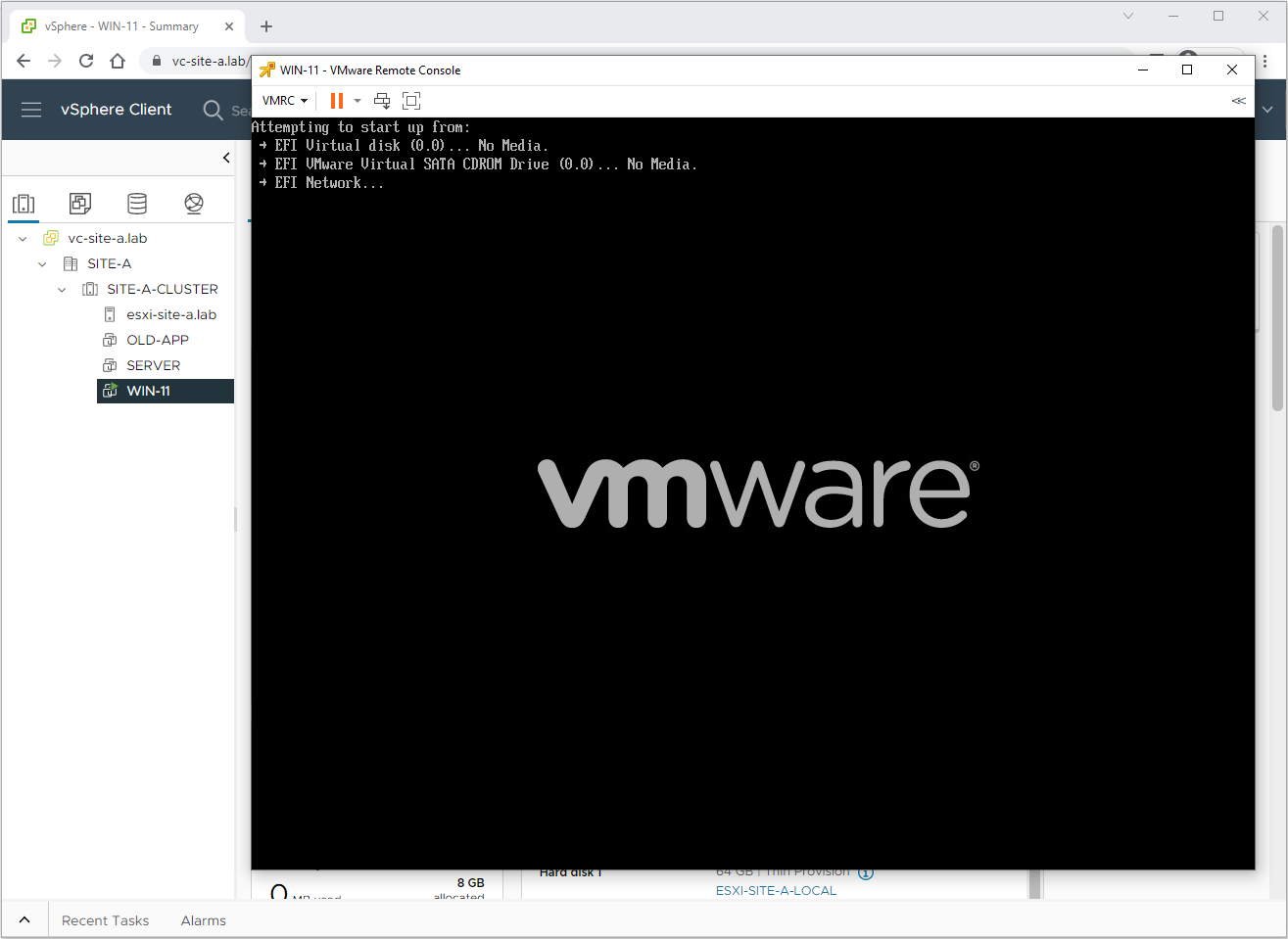Reload the vSphere page in Chrome
1288x939 pixels.
coord(86,61)
